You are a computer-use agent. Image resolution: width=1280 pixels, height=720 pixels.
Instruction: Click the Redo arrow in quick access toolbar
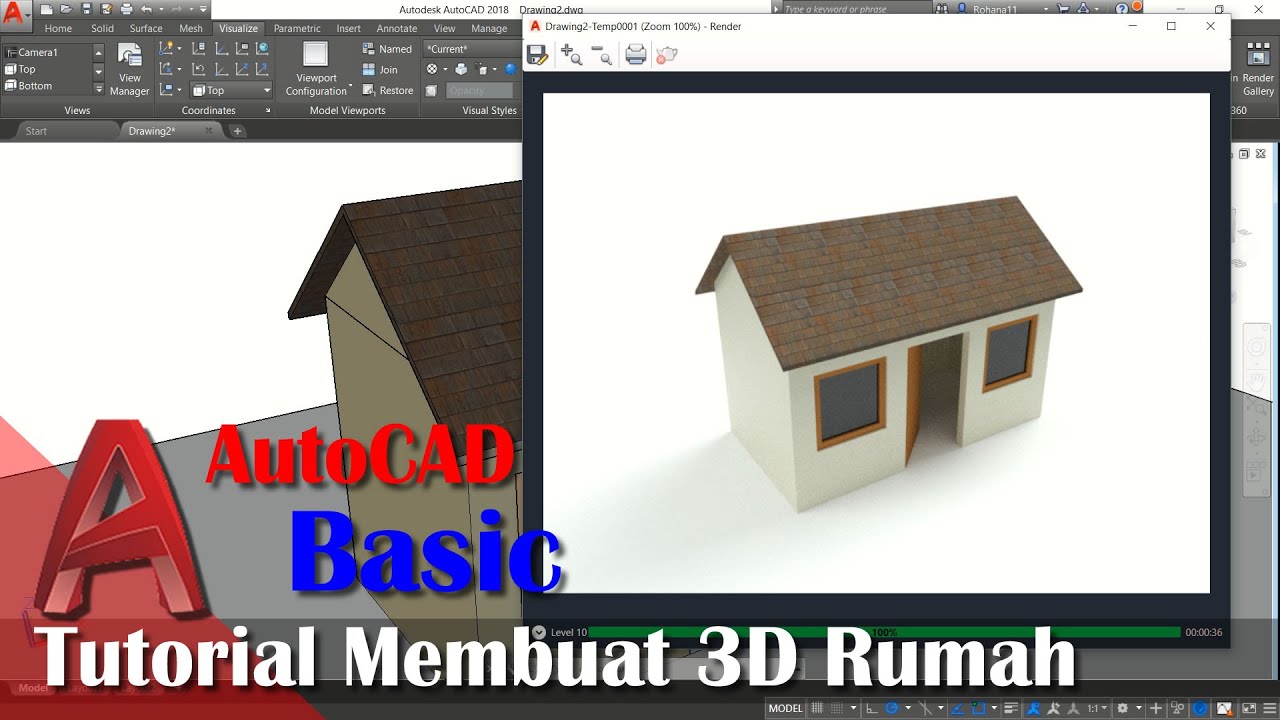coord(177,9)
